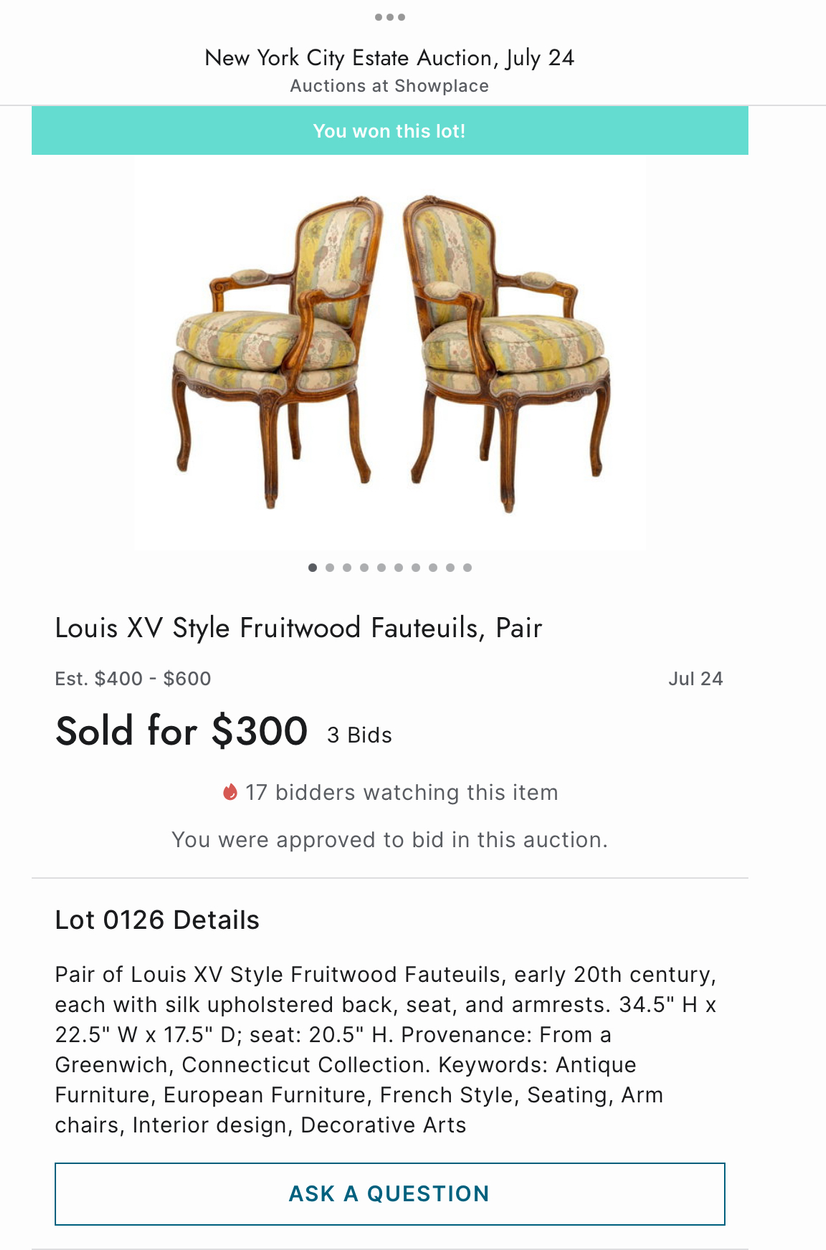826x1250 pixels.
Task: View the 3 Bids history
Action: [x=359, y=736]
